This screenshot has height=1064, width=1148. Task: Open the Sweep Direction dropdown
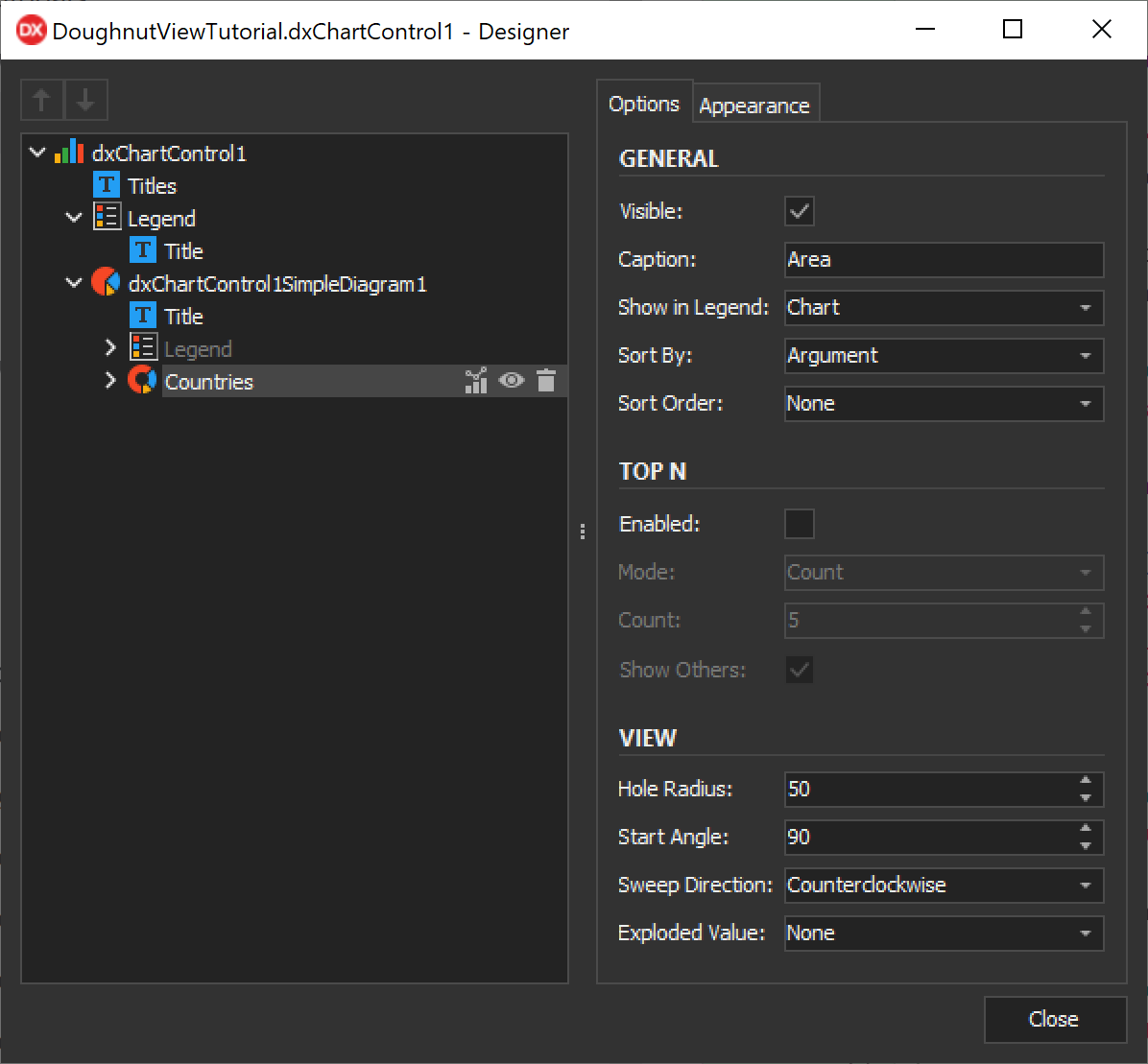(1085, 886)
